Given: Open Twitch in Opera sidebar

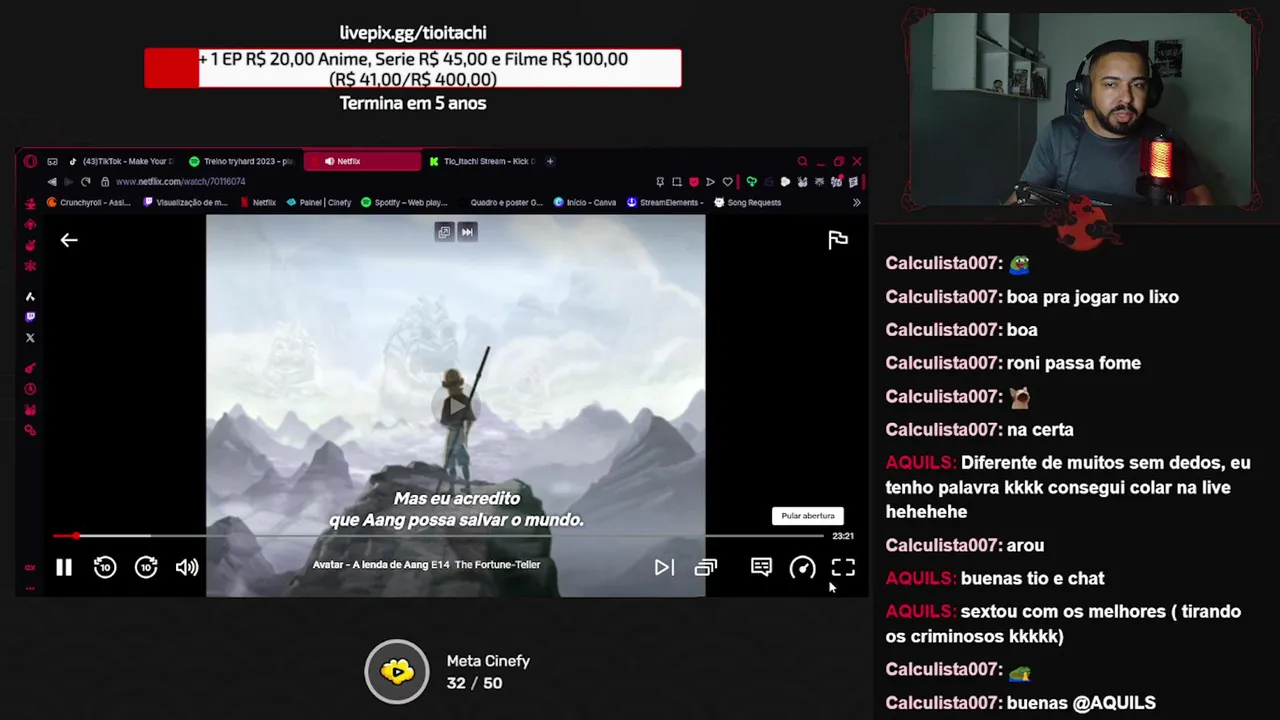Looking at the screenshot, I should 30,317.
